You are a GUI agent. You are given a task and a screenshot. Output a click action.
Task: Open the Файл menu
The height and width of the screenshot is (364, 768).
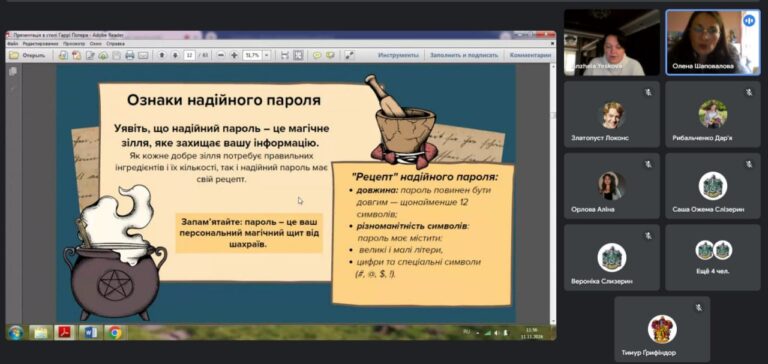[13, 44]
